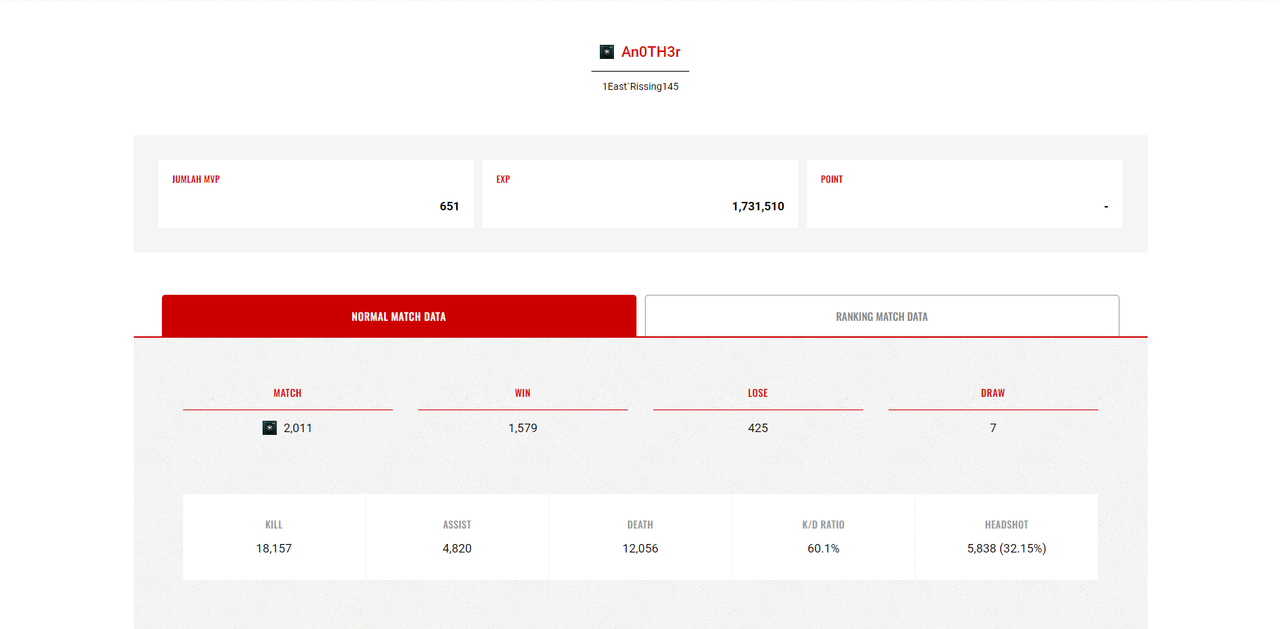Click the MVP count 651
This screenshot has width=1280, height=629.
point(450,207)
